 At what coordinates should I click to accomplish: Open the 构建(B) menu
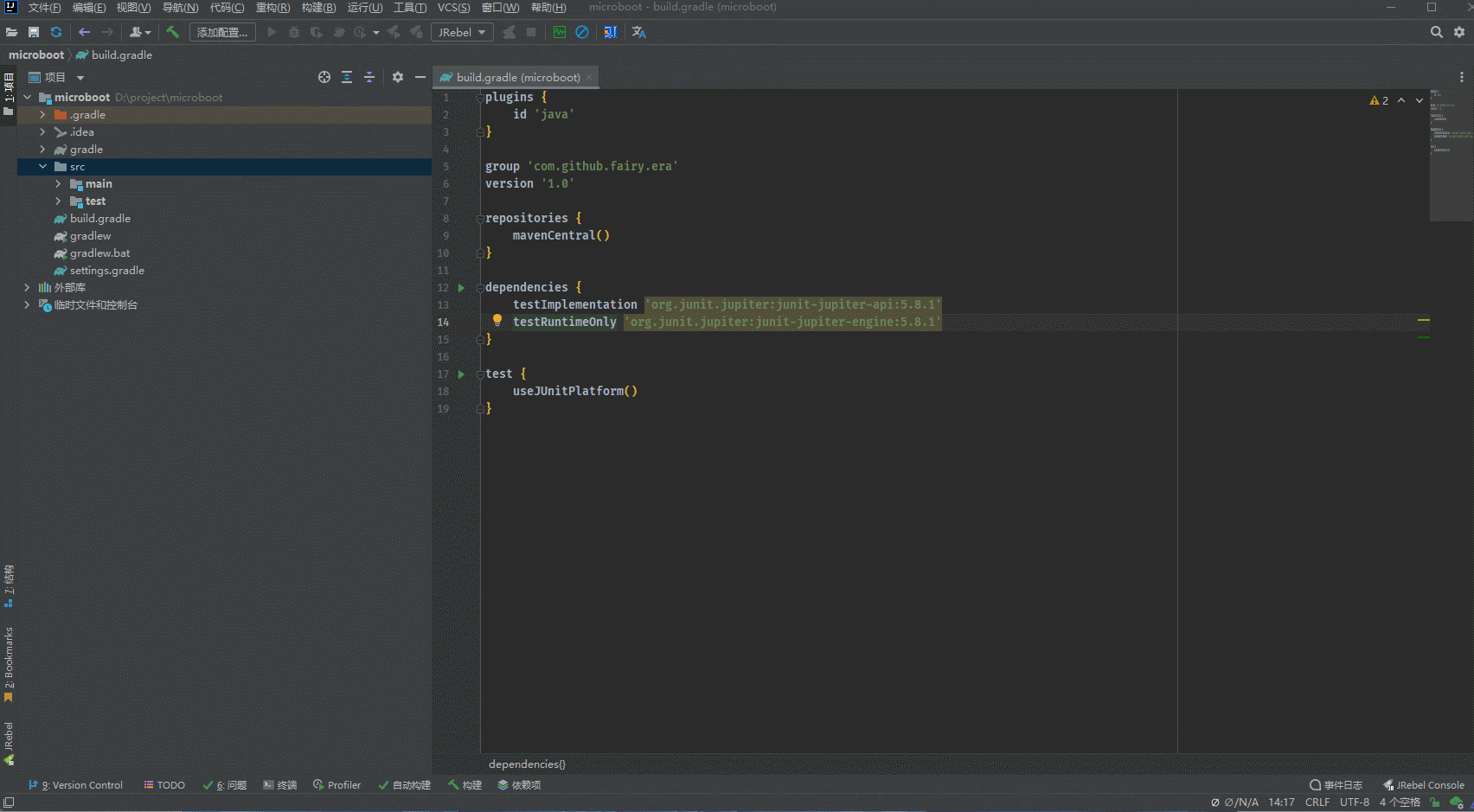pyautogui.click(x=318, y=8)
